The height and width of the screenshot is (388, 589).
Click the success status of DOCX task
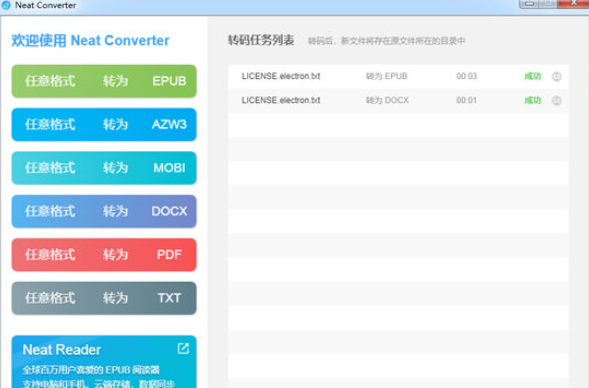(533, 100)
